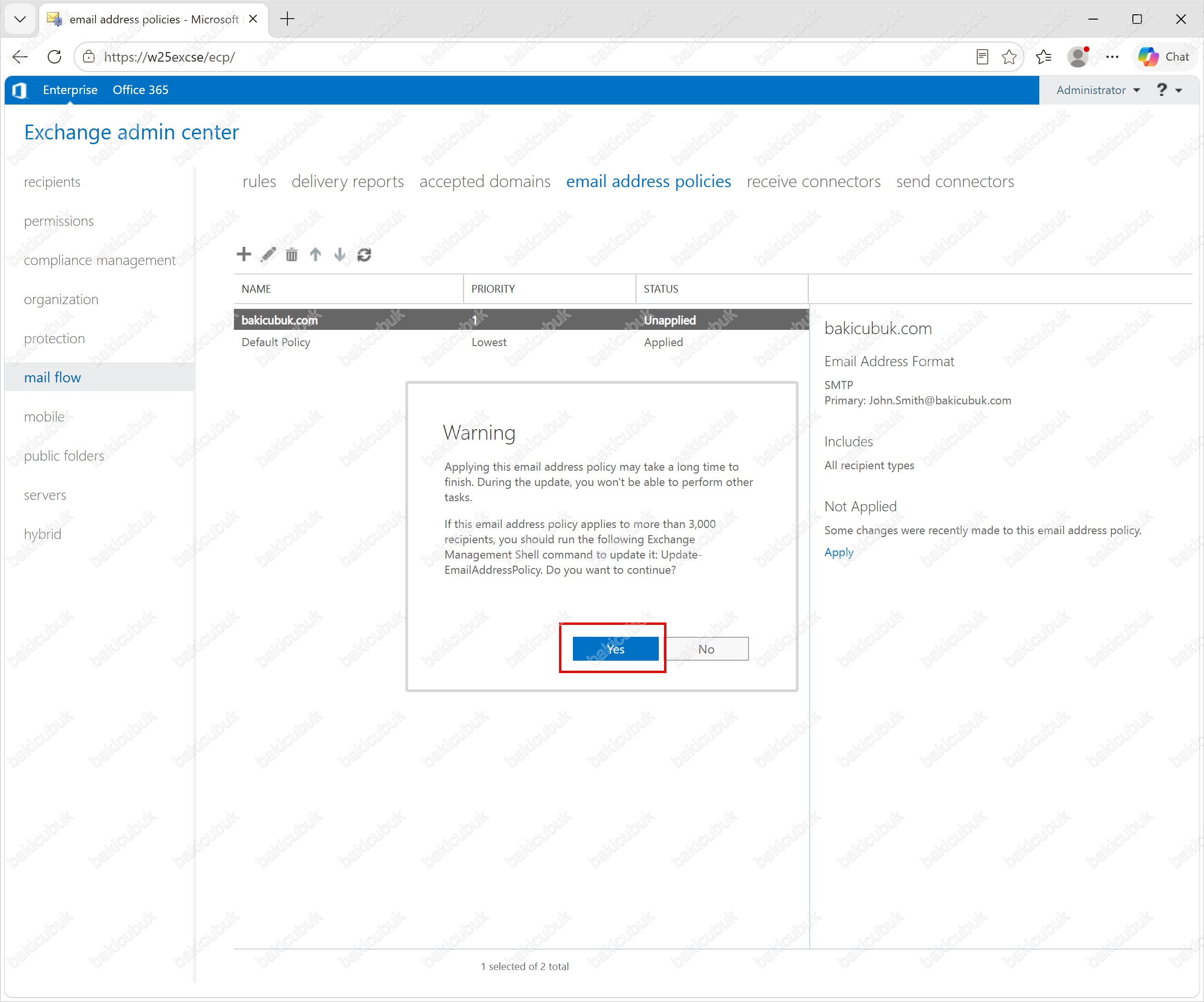The height and width of the screenshot is (1002, 1204).
Task: Add page to favorites star icon
Action: pyautogui.click(x=1009, y=57)
